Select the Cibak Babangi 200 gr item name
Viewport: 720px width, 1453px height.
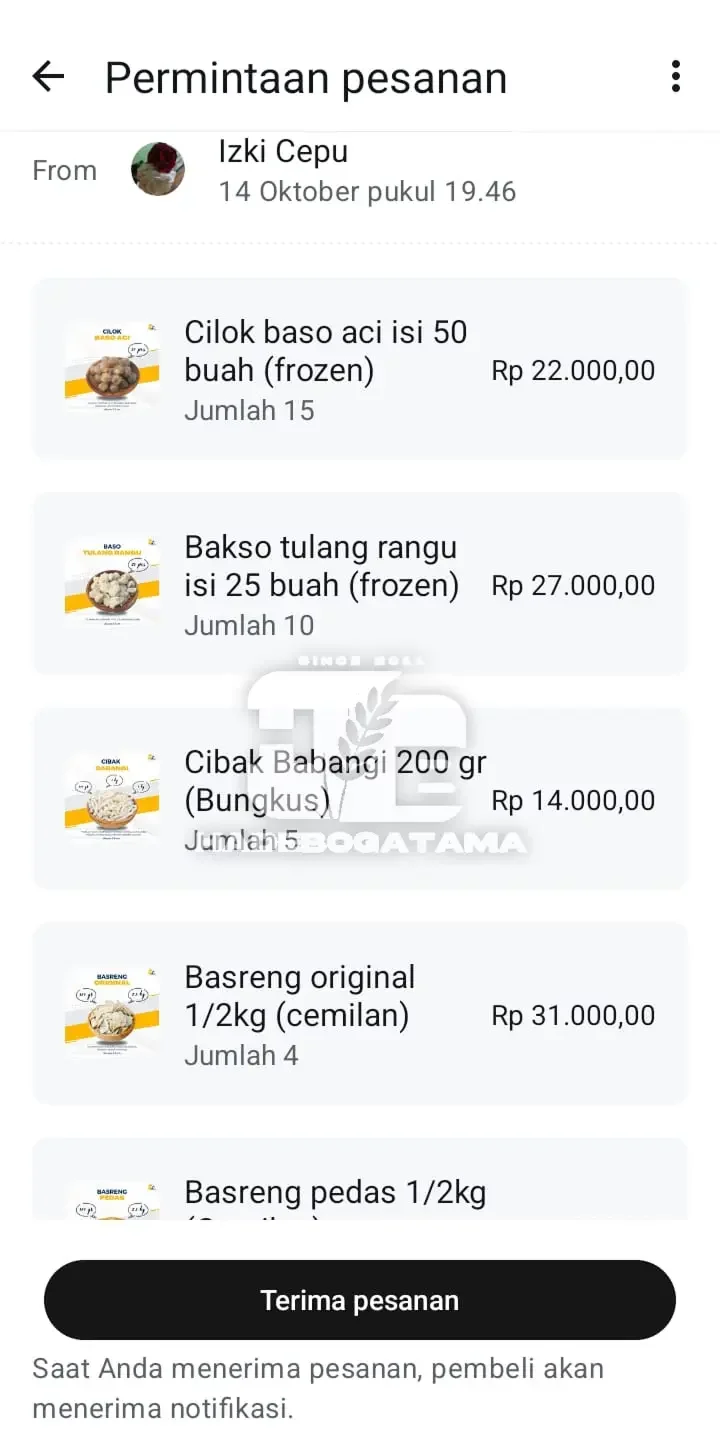334,781
